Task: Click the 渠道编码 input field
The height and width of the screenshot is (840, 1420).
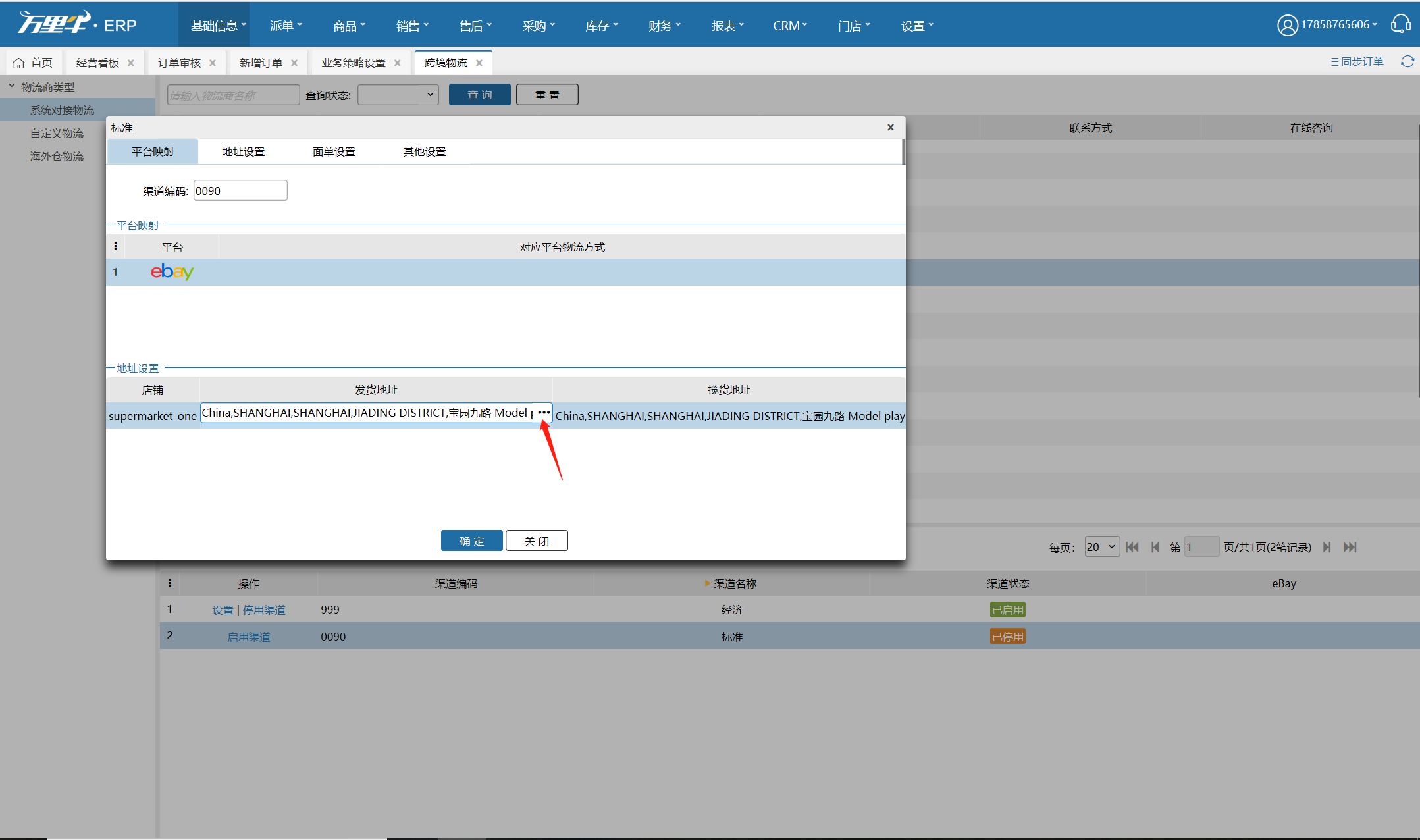Action: point(240,190)
